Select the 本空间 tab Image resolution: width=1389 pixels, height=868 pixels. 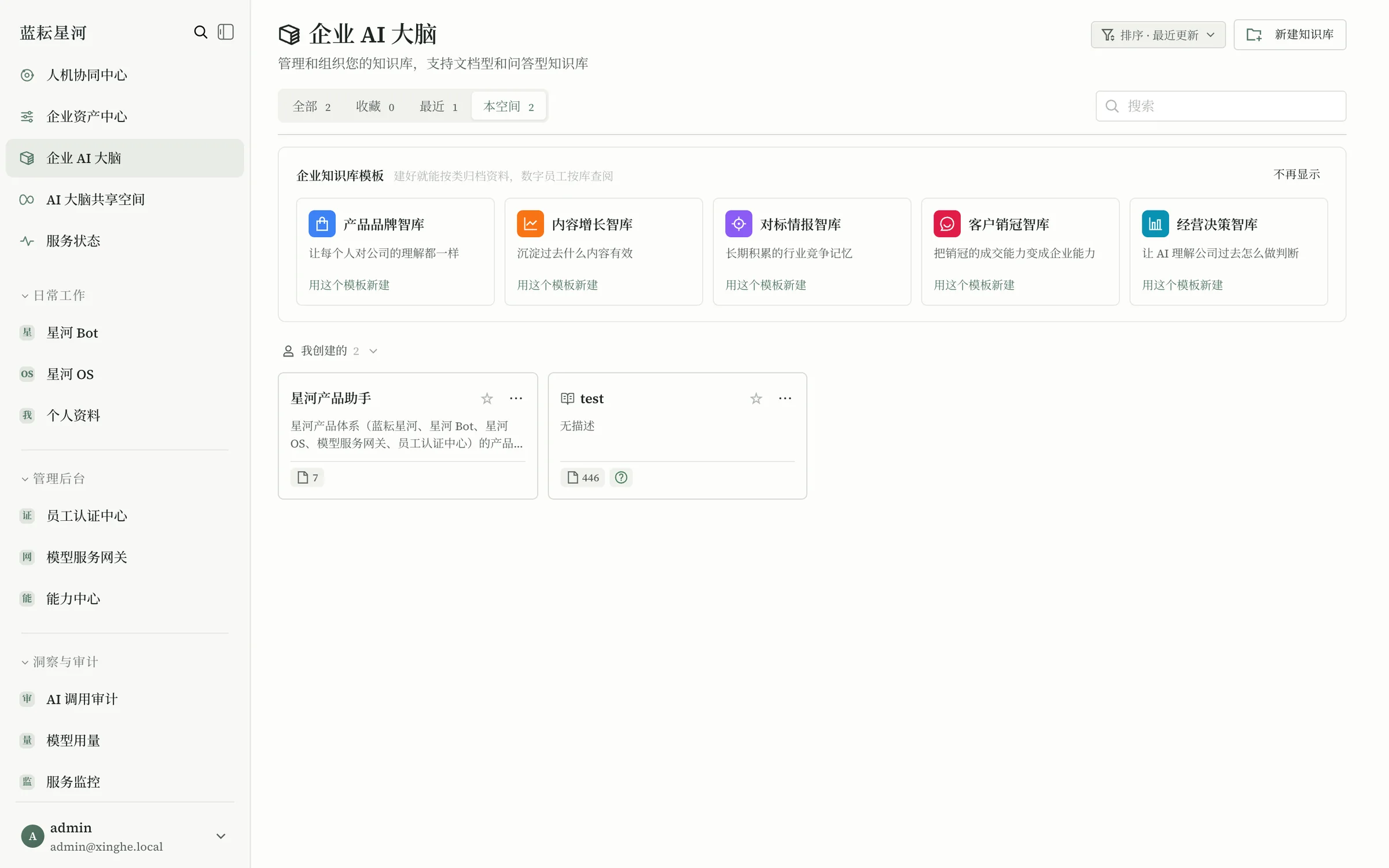pyautogui.click(x=509, y=106)
